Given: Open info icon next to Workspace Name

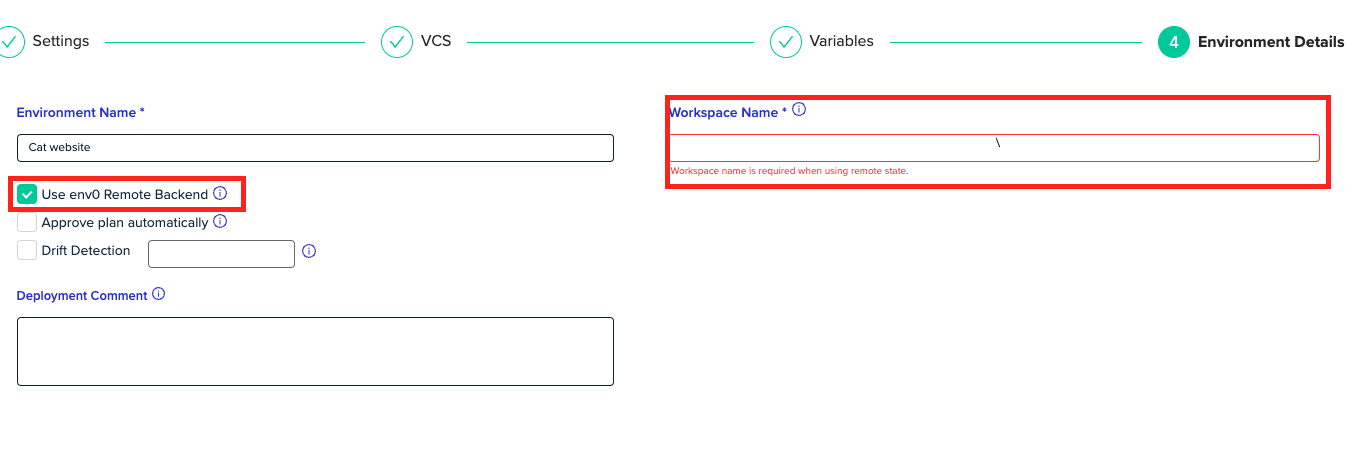Looking at the screenshot, I should point(799,110).
